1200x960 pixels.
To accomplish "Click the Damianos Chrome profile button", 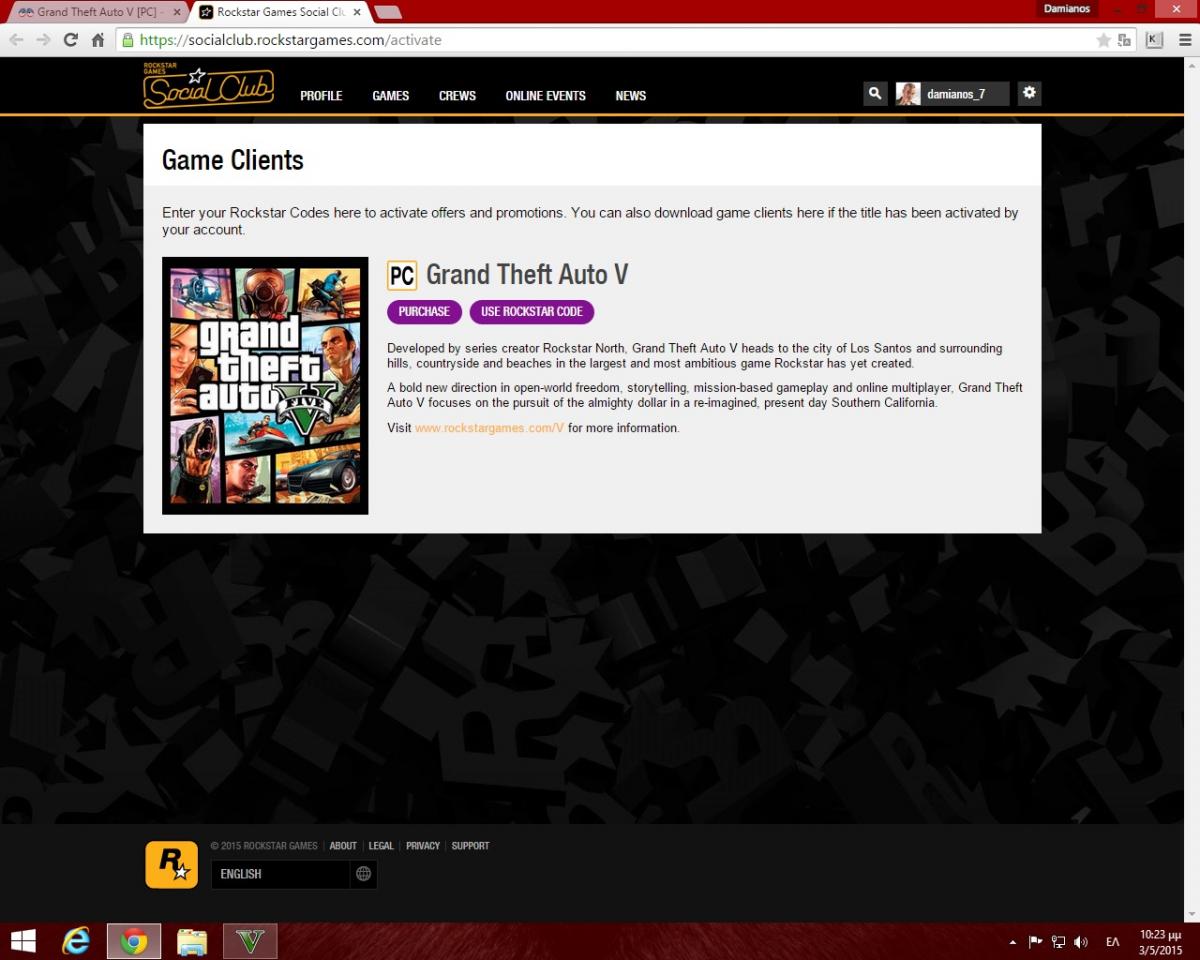I will pyautogui.click(x=1067, y=8).
